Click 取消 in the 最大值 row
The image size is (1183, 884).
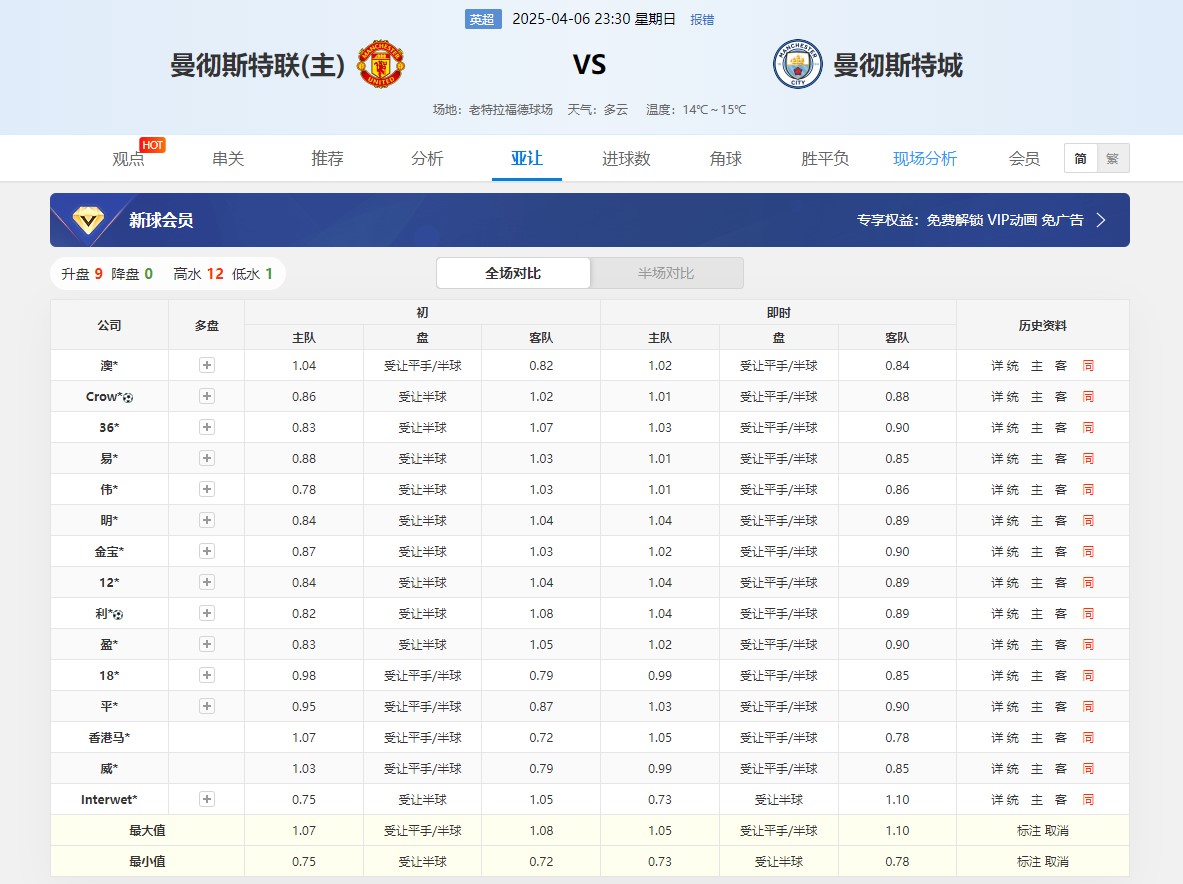click(1057, 831)
